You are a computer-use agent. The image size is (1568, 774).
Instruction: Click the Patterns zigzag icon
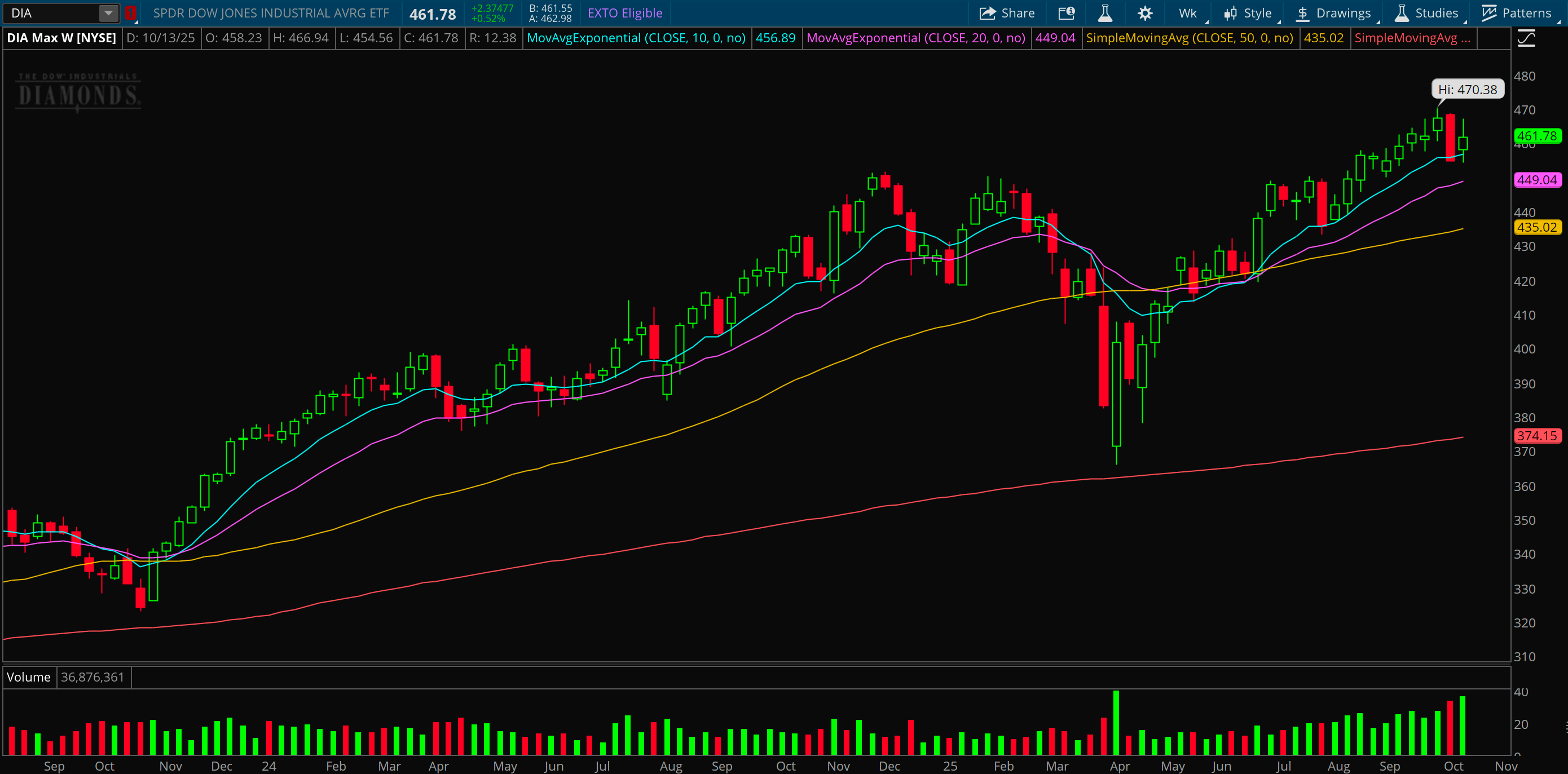1489,13
